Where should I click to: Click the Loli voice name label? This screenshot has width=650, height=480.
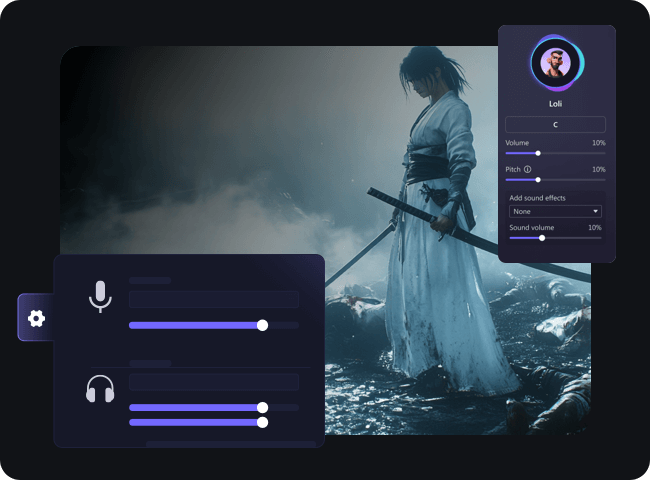[x=556, y=103]
